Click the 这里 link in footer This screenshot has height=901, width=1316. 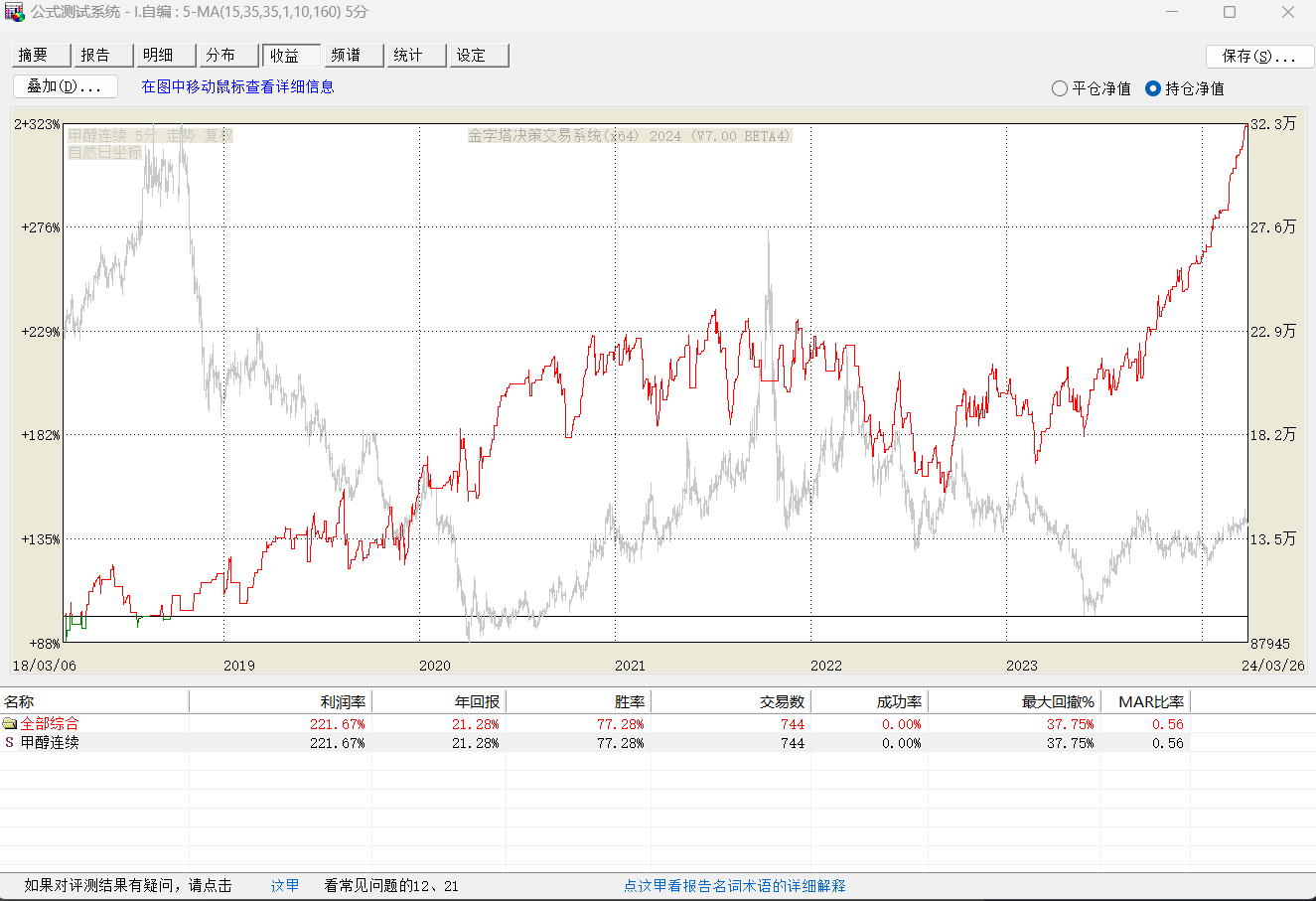[x=285, y=886]
